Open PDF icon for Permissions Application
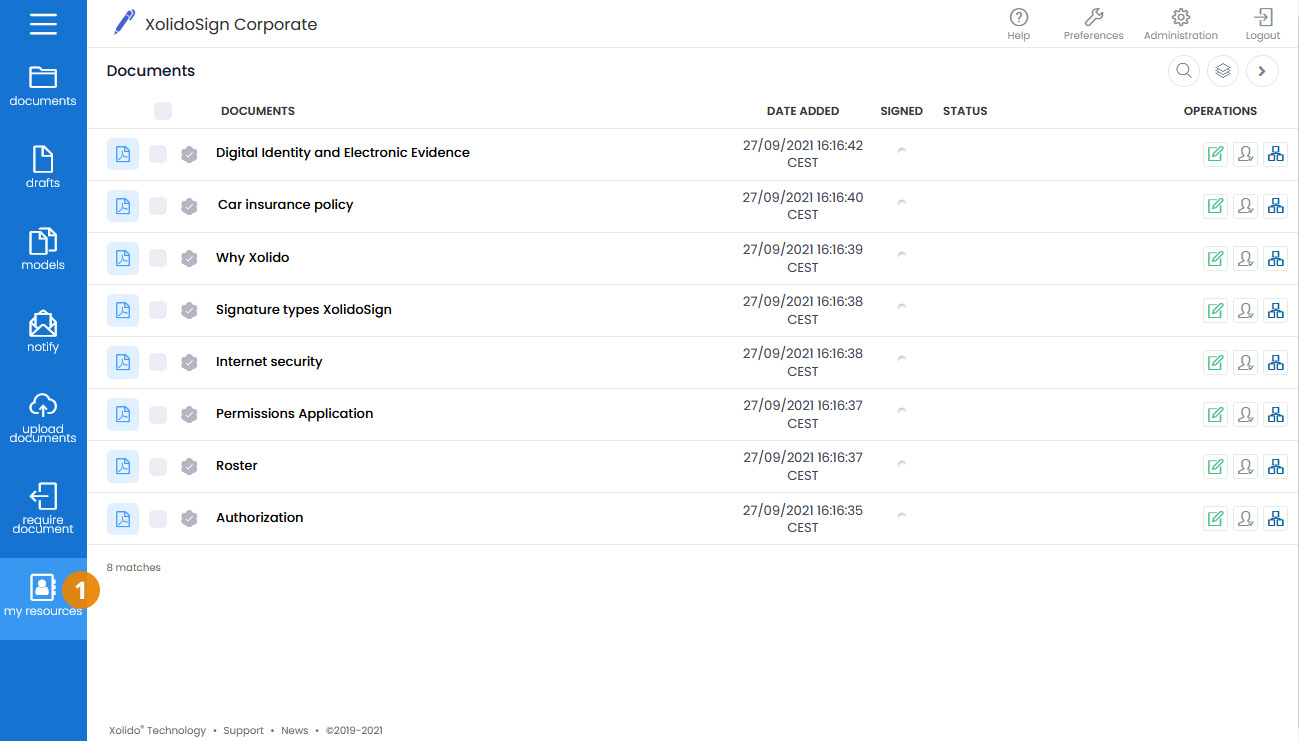 [x=123, y=414]
